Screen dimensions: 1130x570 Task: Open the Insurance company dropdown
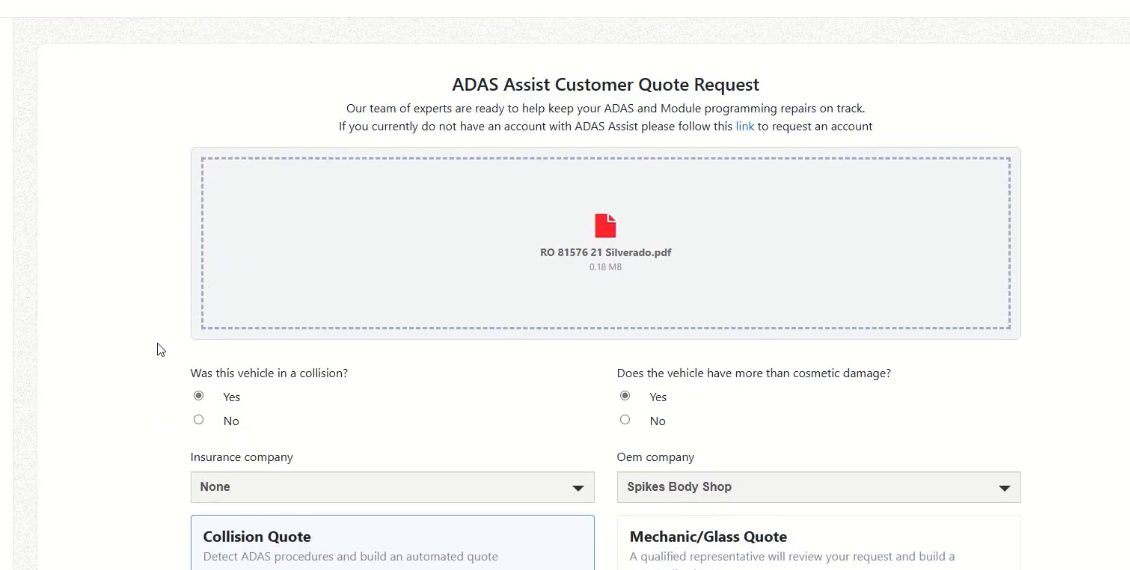click(x=393, y=487)
